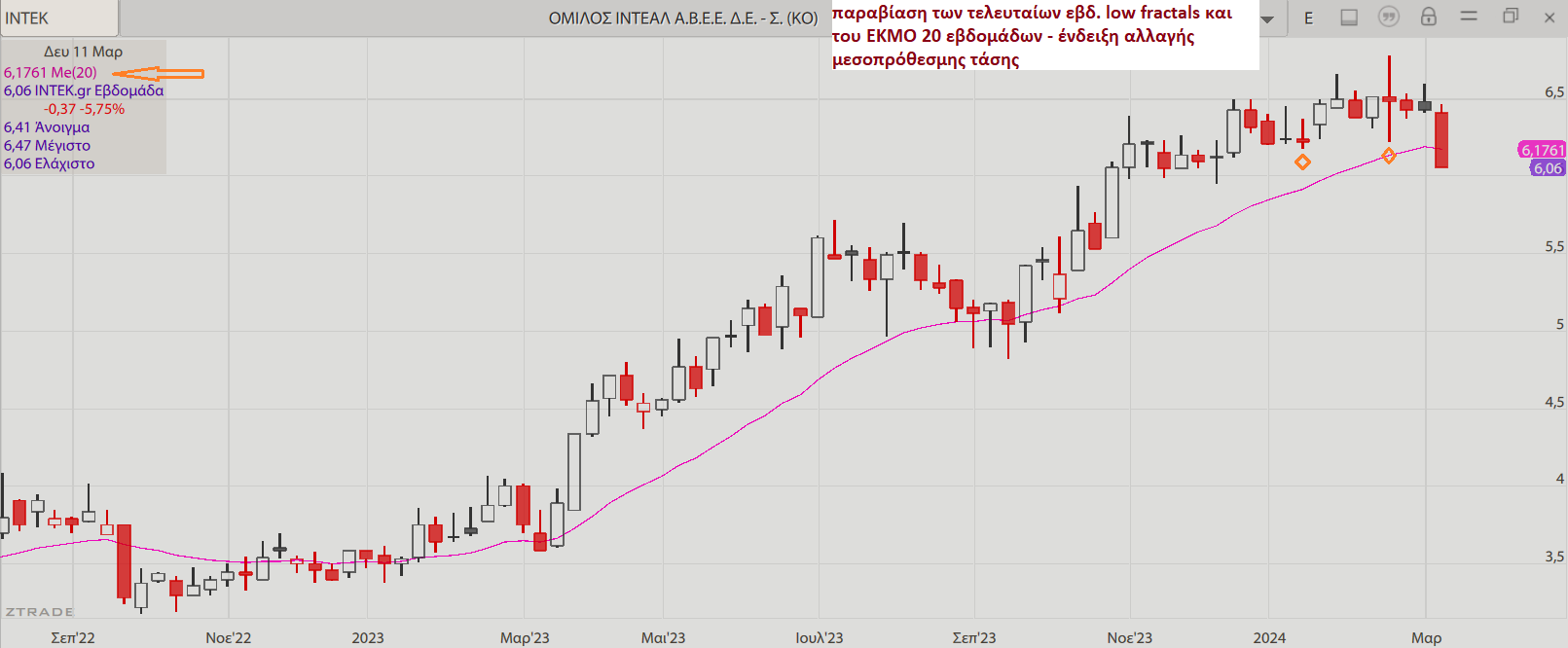Click the restore window icon
Image resolution: width=1568 pixels, height=648 pixels.
pos(1511,16)
